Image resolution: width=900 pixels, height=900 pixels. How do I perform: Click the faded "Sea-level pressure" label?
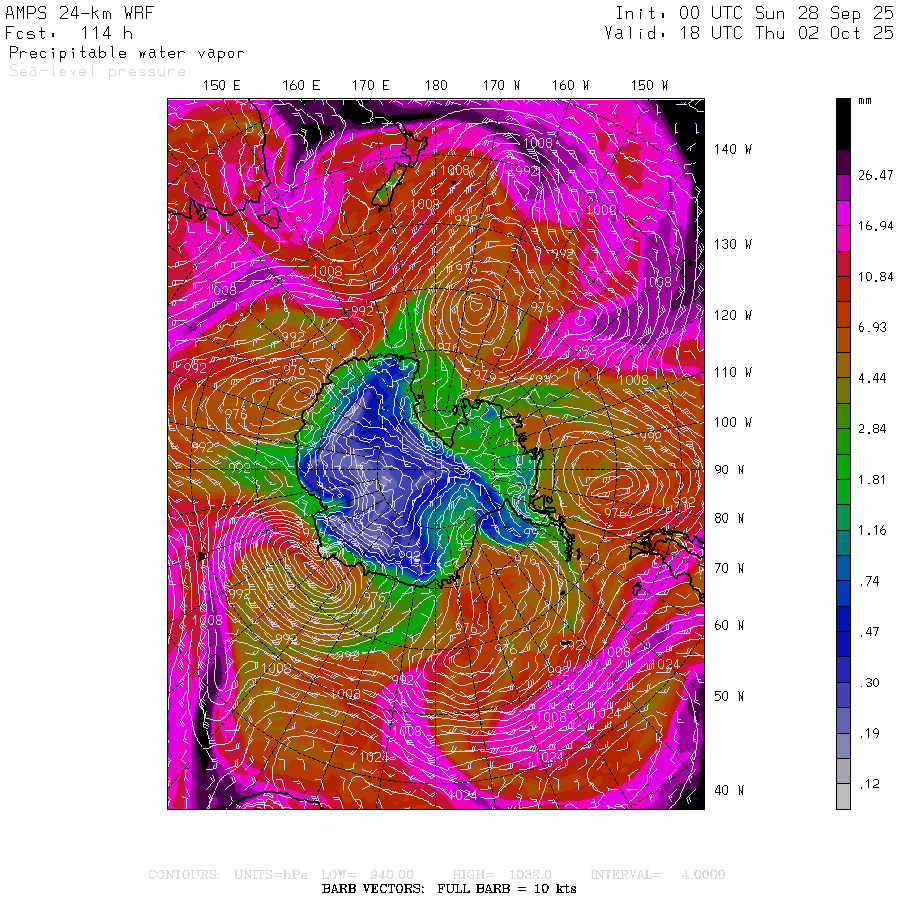(98, 71)
